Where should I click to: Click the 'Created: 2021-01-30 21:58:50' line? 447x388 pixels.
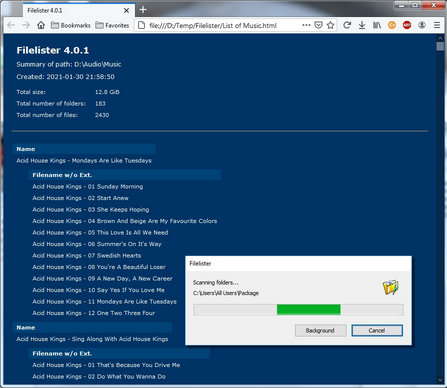65,77
